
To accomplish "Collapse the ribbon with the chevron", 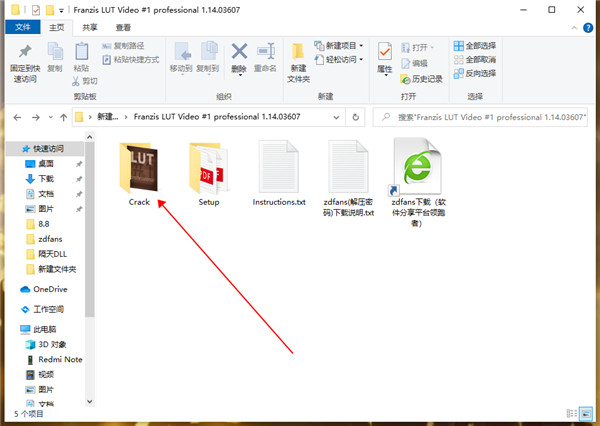I will [x=574, y=28].
